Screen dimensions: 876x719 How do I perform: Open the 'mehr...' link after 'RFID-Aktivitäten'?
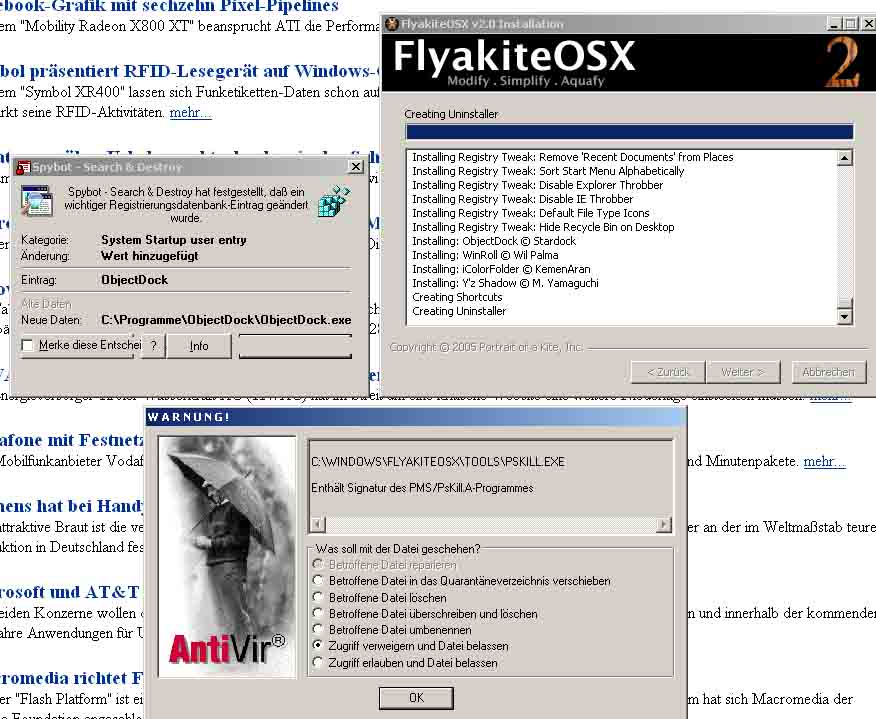191,112
